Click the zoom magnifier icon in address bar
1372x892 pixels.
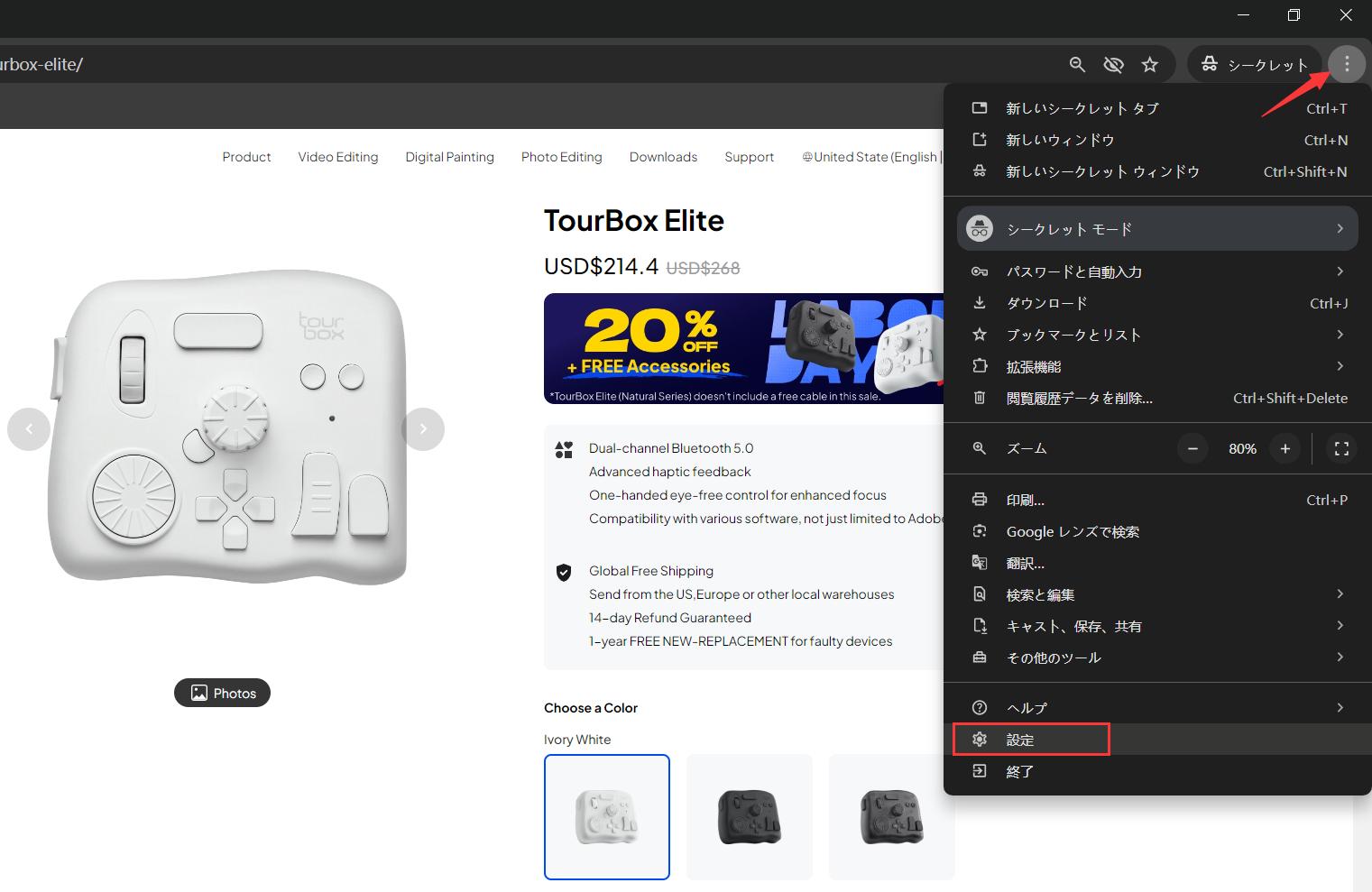[x=1077, y=64]
